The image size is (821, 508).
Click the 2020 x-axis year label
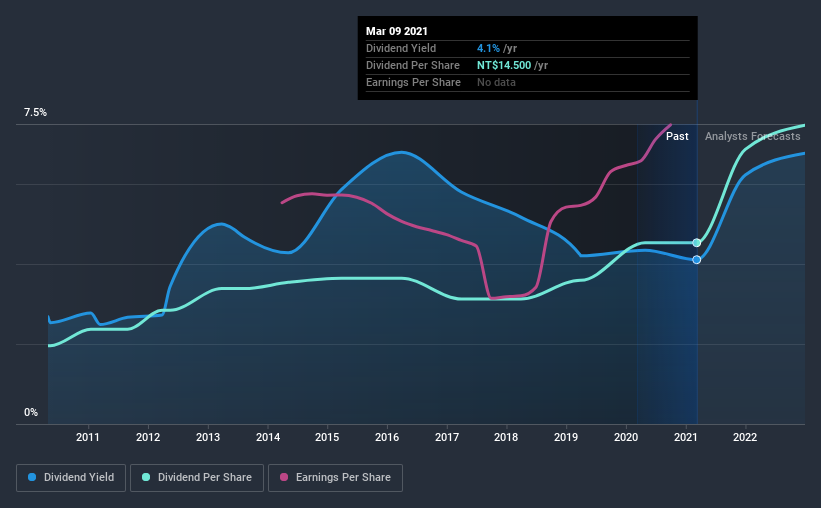click(626, 437)
